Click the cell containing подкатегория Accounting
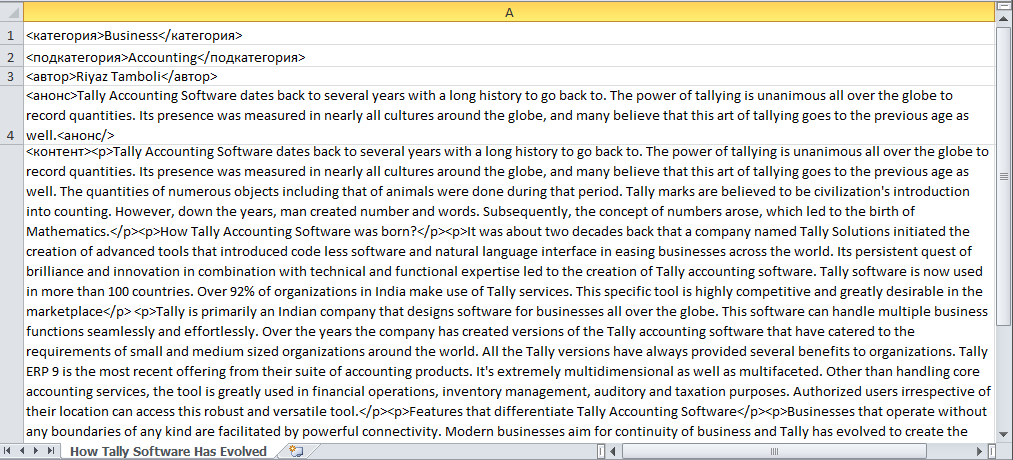The height and width of the screenshot is (460, 1013). [x=509, y=56]
